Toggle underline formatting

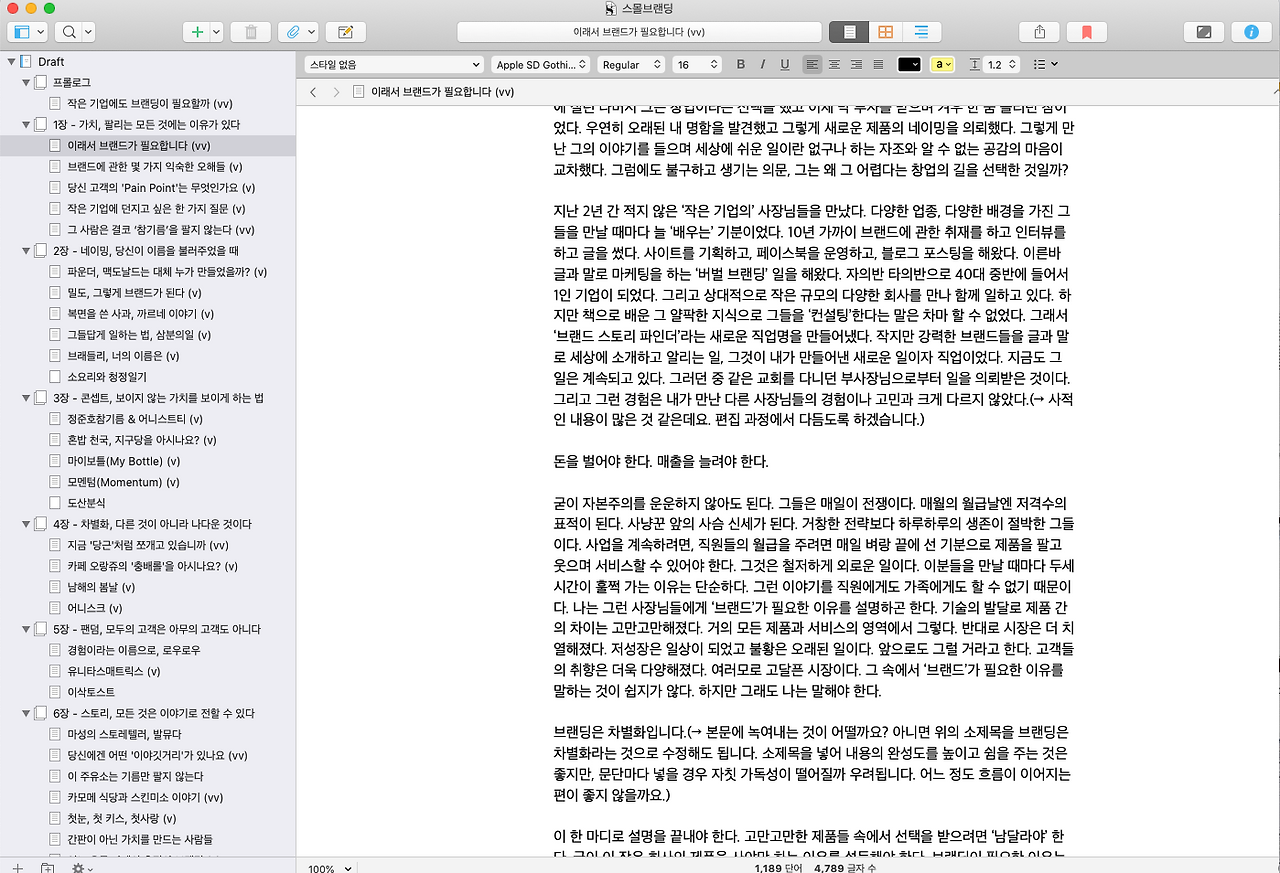tap(785, 64)
